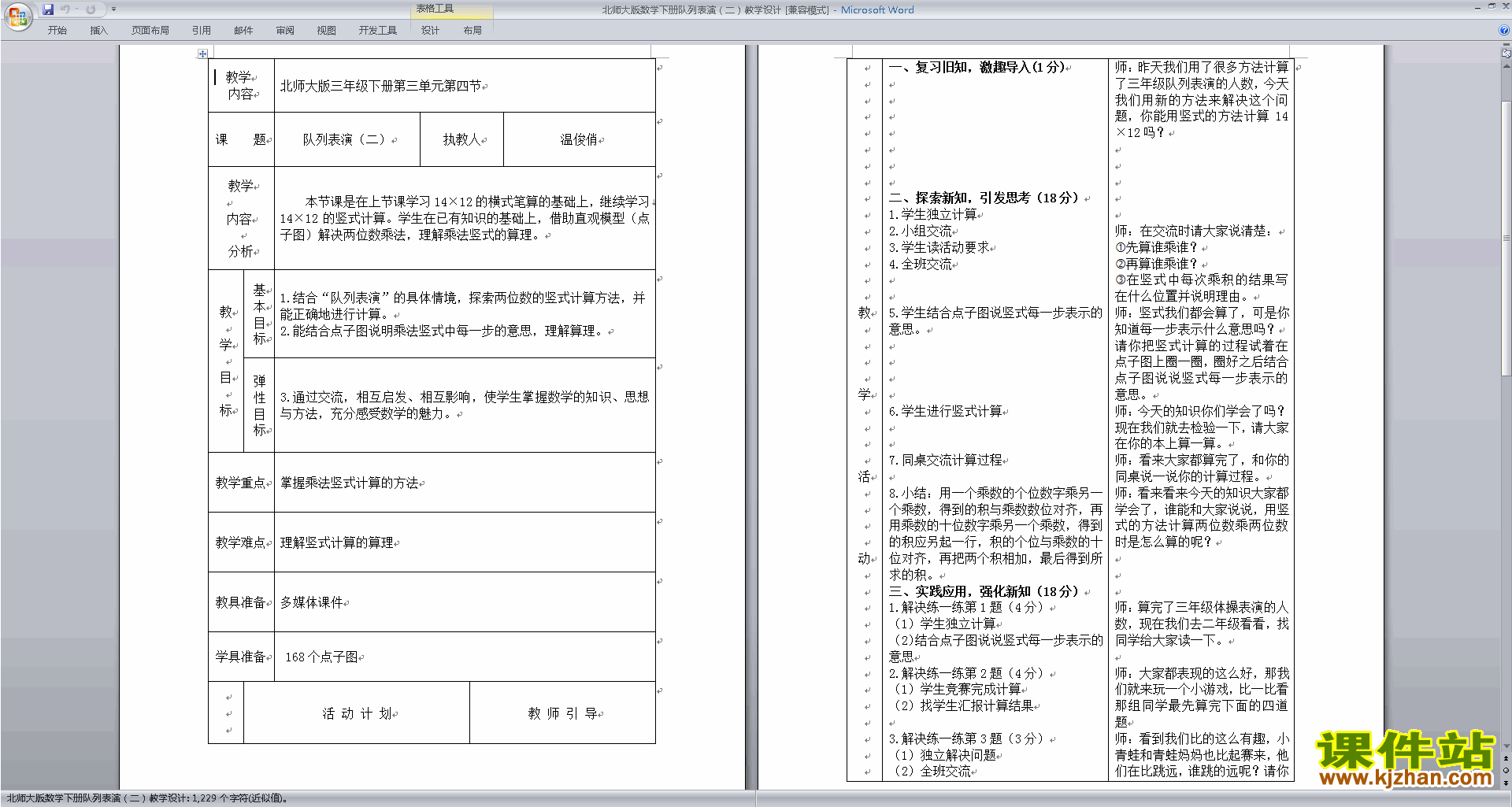Image resolution: width=1512 pixels, height=807 pixels.
Task: Click the '基本目标' vertical label cell
Action: (259, 314)
